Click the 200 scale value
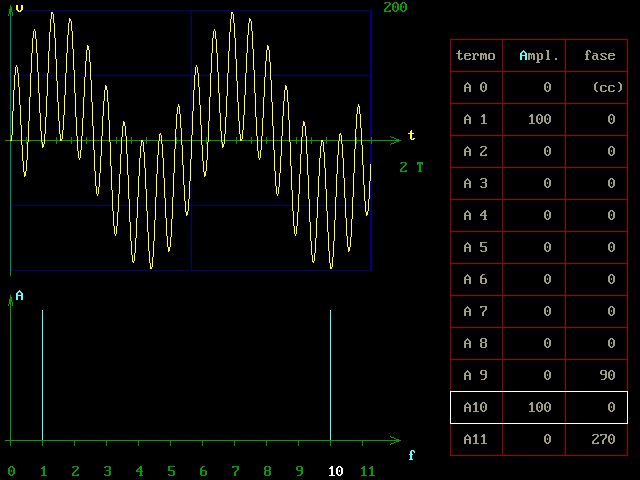 click(395, 7)
